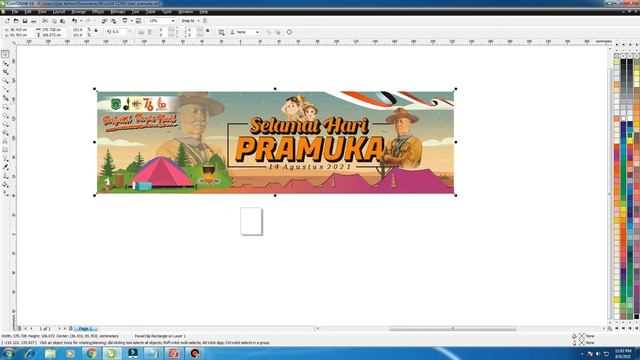The image size is (640, 360).
Task: Open the Outline tool flyout
Action: point(5,176)
